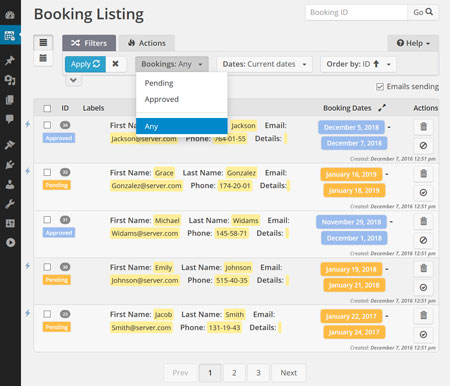Switch to the Filters tab
This screenshot has width=450, height=386.
point(89,43)
